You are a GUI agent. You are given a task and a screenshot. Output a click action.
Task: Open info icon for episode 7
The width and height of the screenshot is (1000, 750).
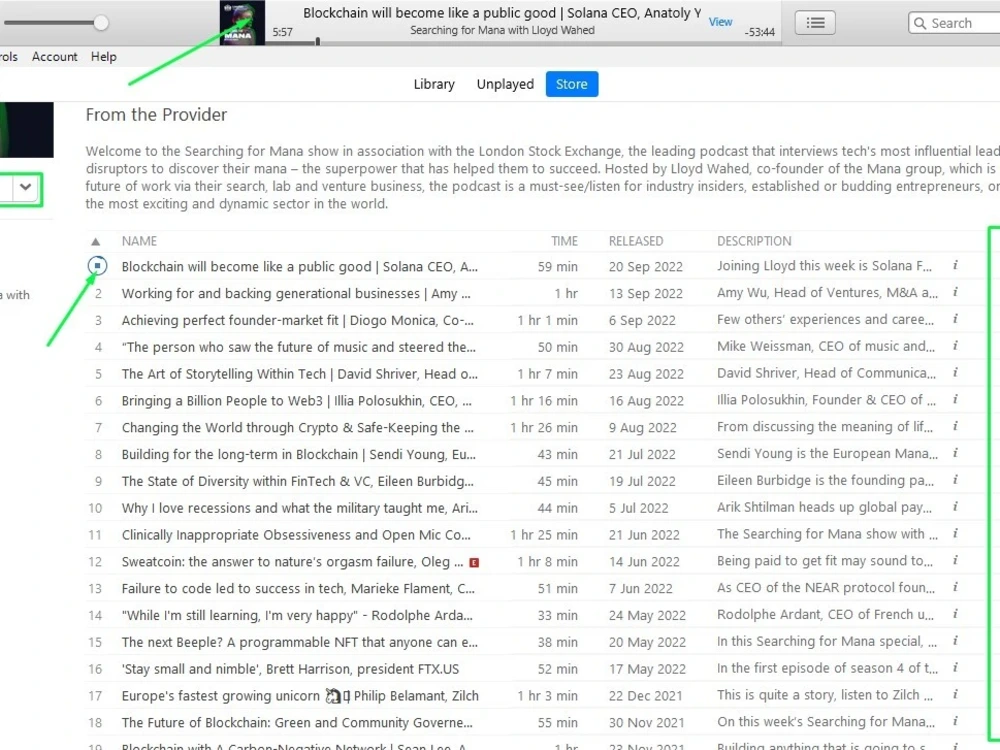coord(955,426)
